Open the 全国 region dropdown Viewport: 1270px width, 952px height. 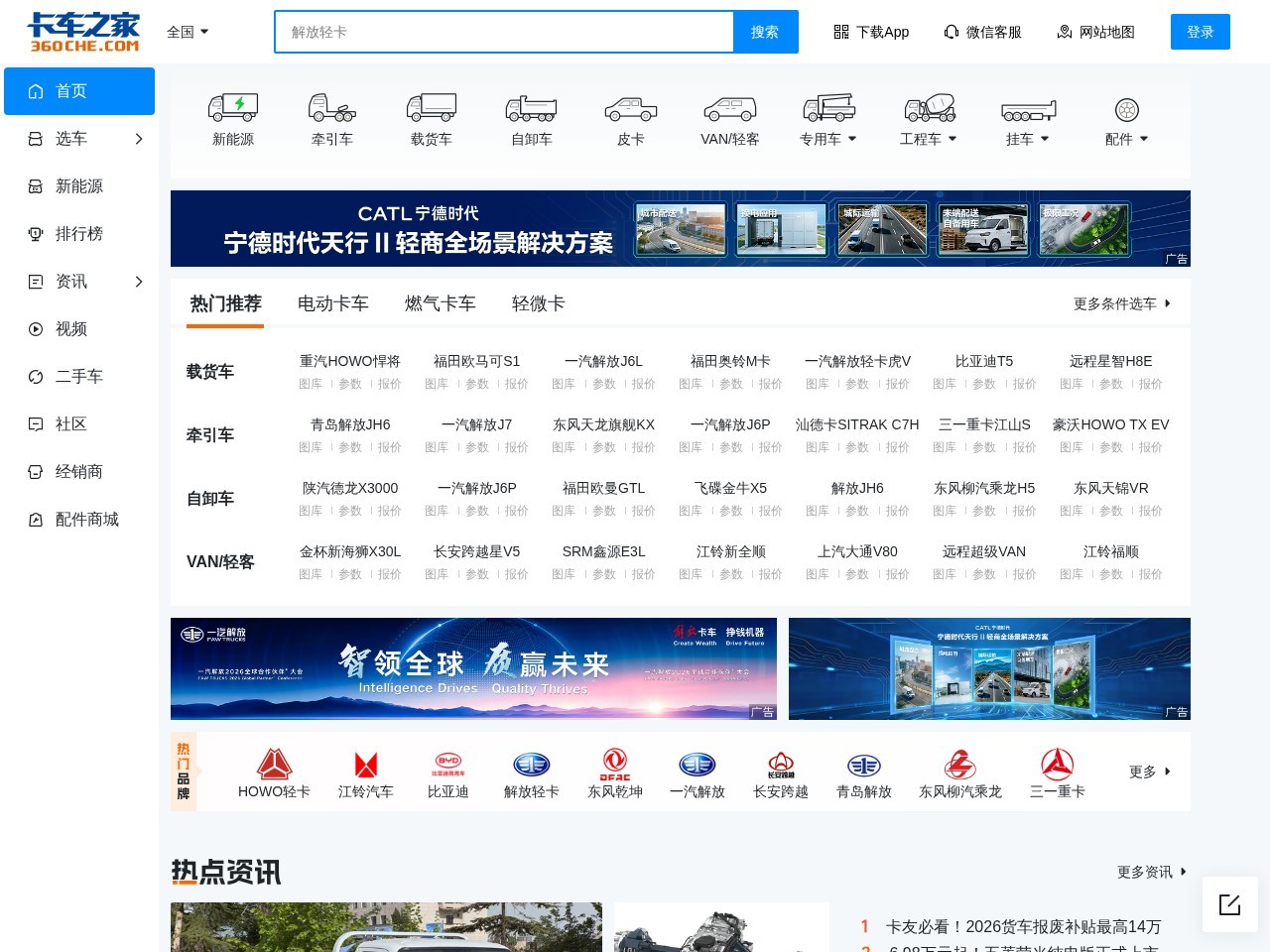coord(188,32)
